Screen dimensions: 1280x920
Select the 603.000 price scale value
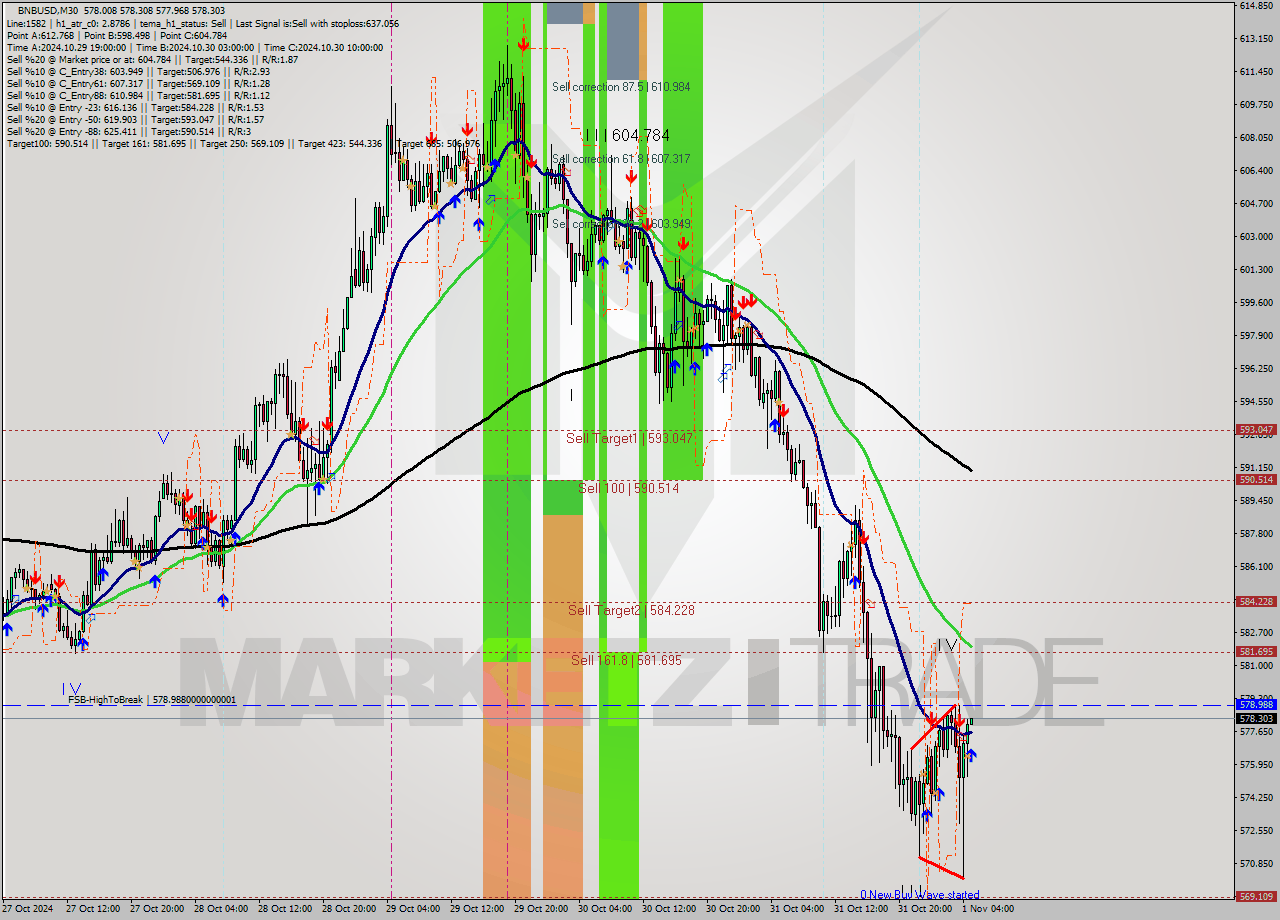coord(1256,237)
